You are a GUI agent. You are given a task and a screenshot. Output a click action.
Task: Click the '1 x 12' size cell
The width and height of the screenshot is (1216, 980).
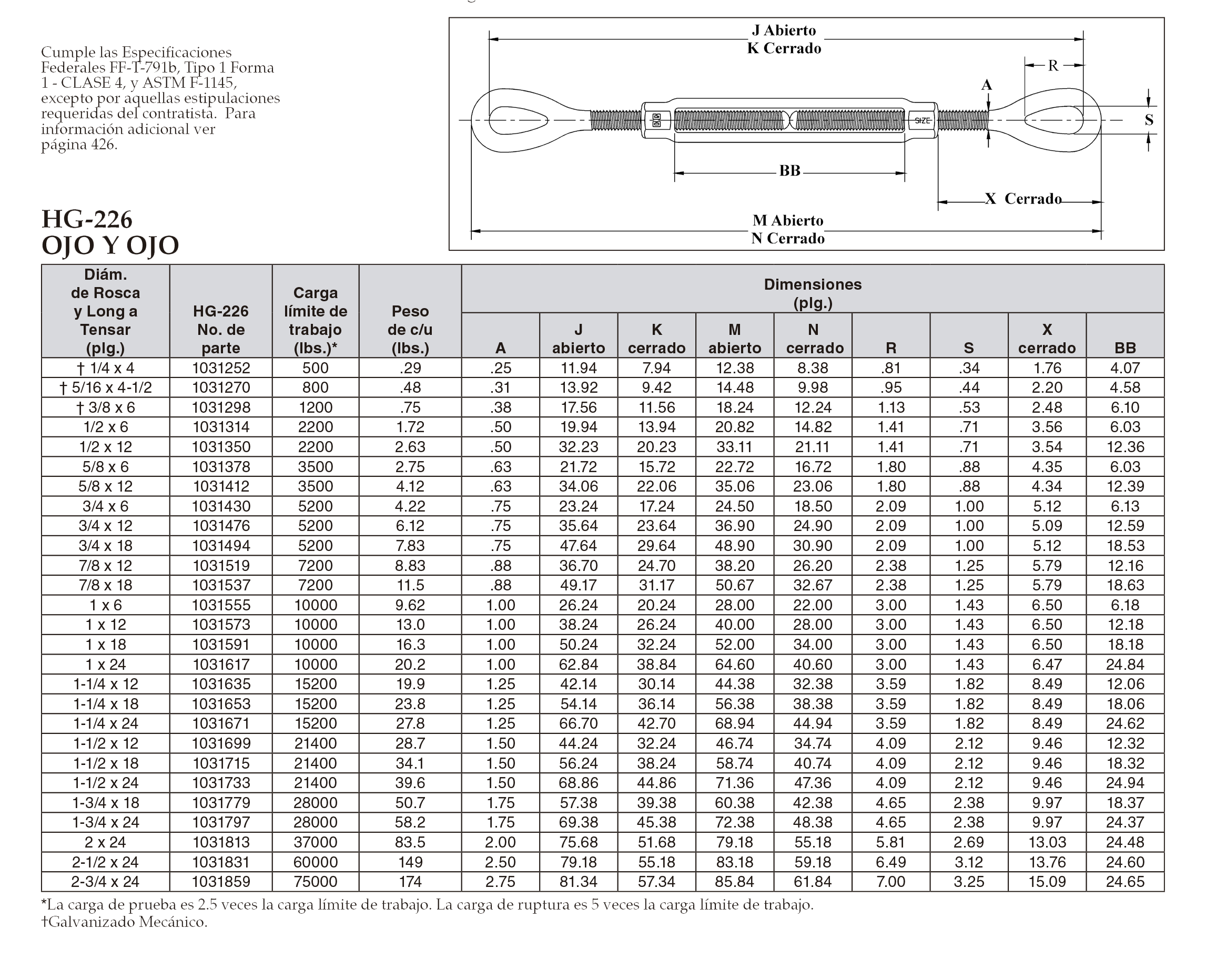coord(106,625)
